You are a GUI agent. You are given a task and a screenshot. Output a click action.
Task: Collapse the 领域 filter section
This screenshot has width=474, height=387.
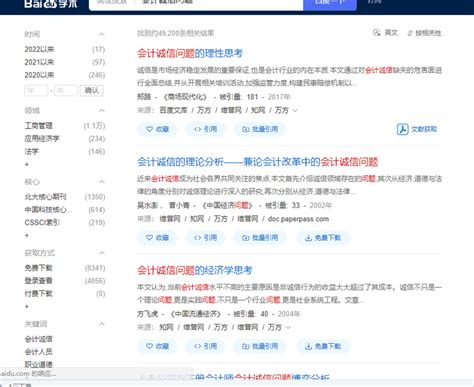point(102,111)
